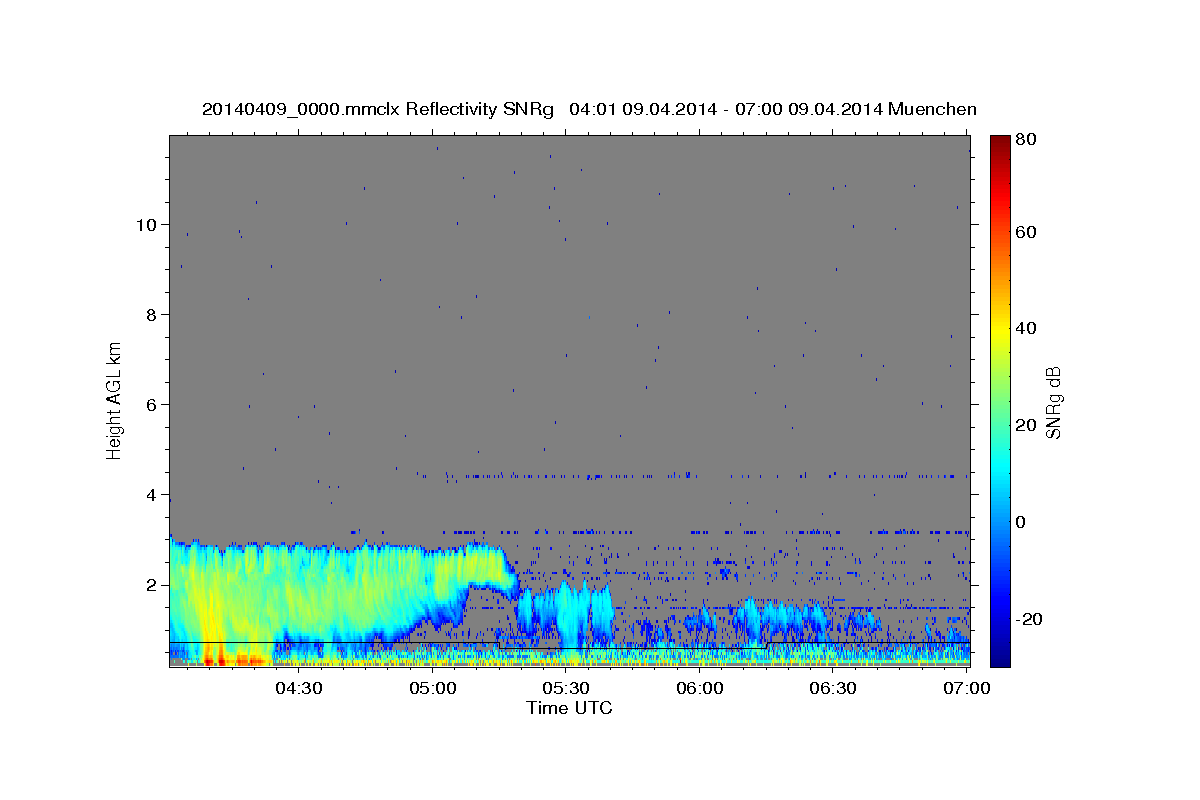Screen dimensions: 1200x800
Task: Click the 05:30 time tick label
Action: pos(566,688)
